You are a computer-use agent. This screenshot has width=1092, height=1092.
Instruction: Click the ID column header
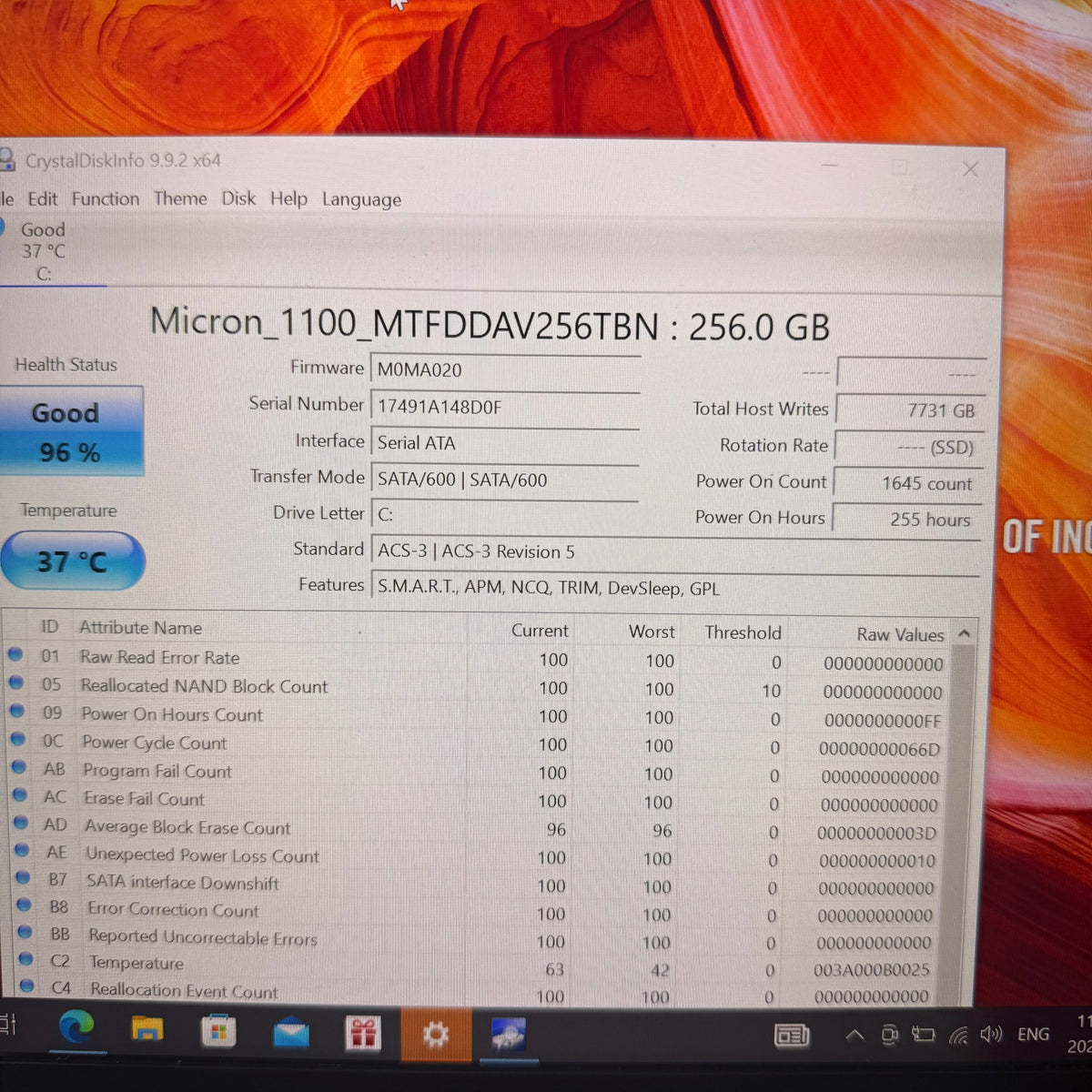click(x=49, y=627)
